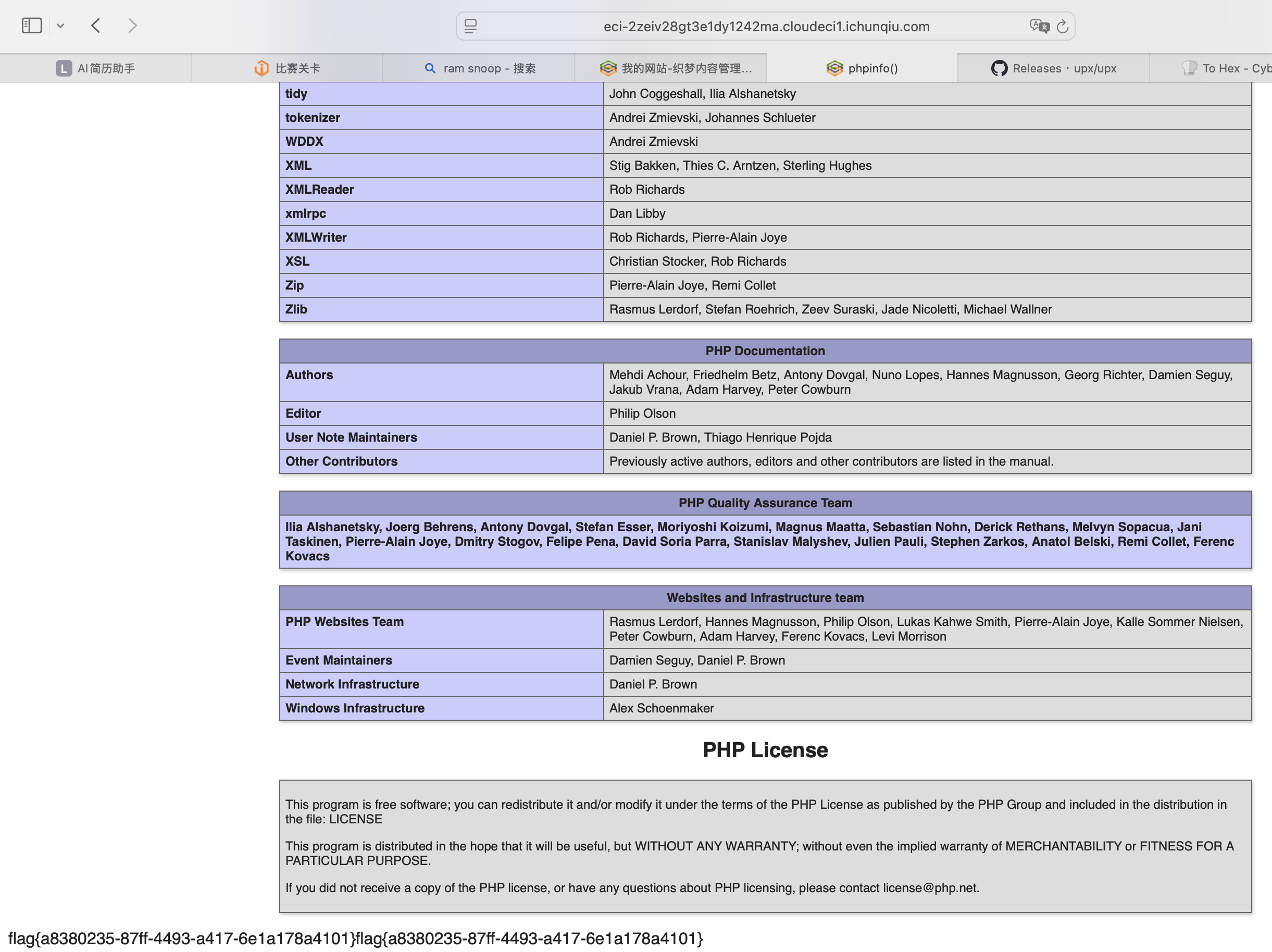This screenshot has width=1272, height=952.
Task: Go back with the back arrow
Action: [96, 26]
